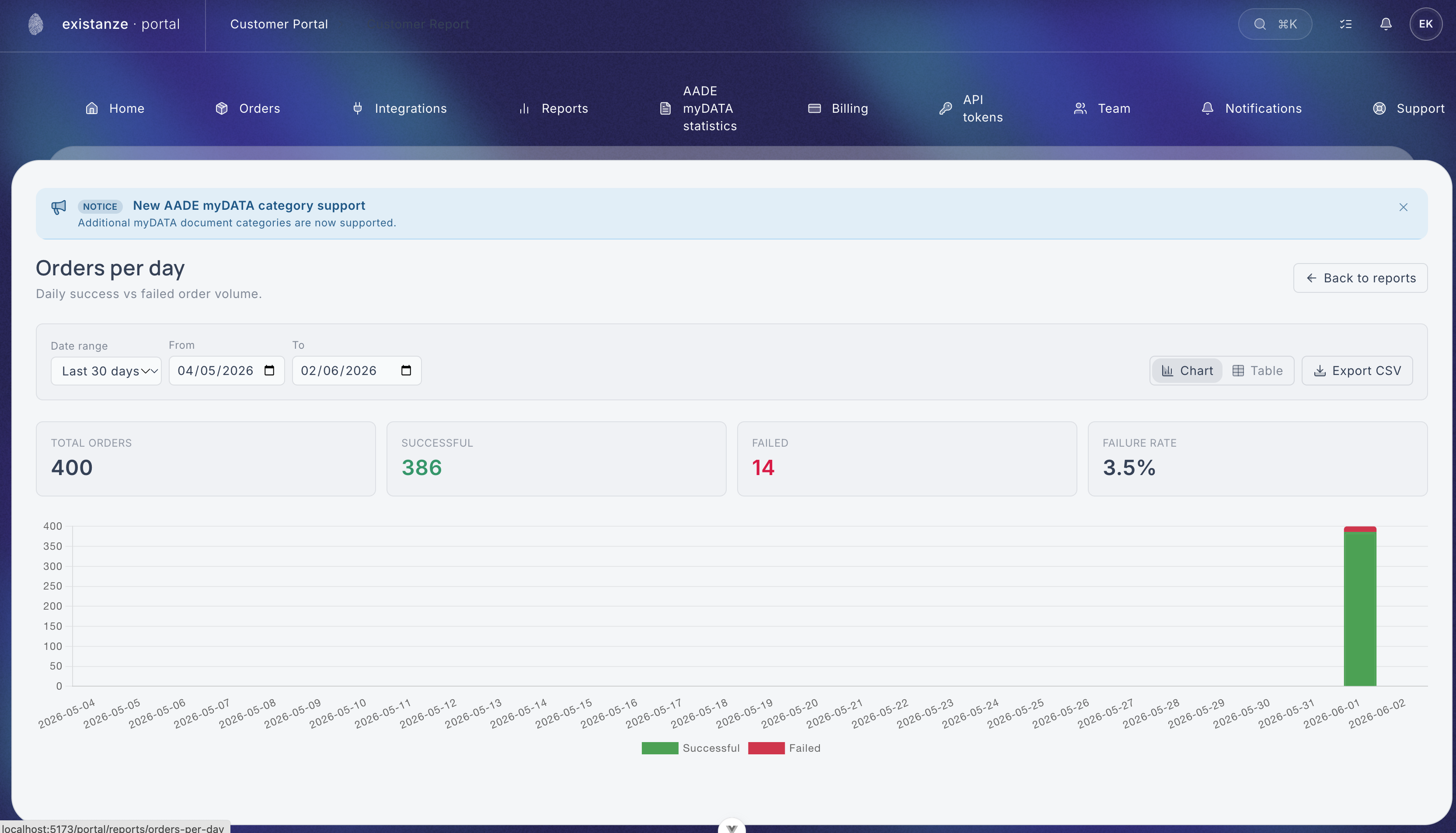Viewport: 1456px width, 833px height.
Task: Open the notifications bell in header
Action: pos(1386,24)
